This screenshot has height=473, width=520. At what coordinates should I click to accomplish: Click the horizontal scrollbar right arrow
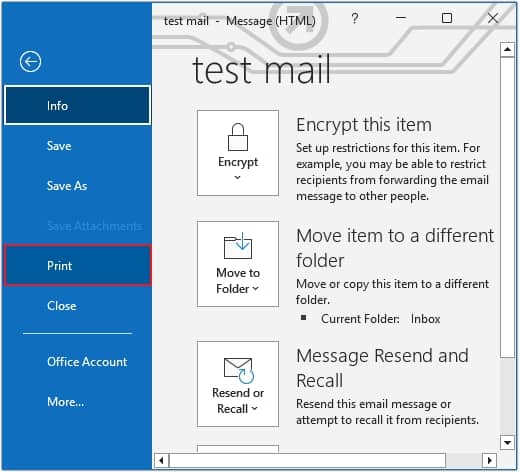pyautogui.click(x=489, y=461)
